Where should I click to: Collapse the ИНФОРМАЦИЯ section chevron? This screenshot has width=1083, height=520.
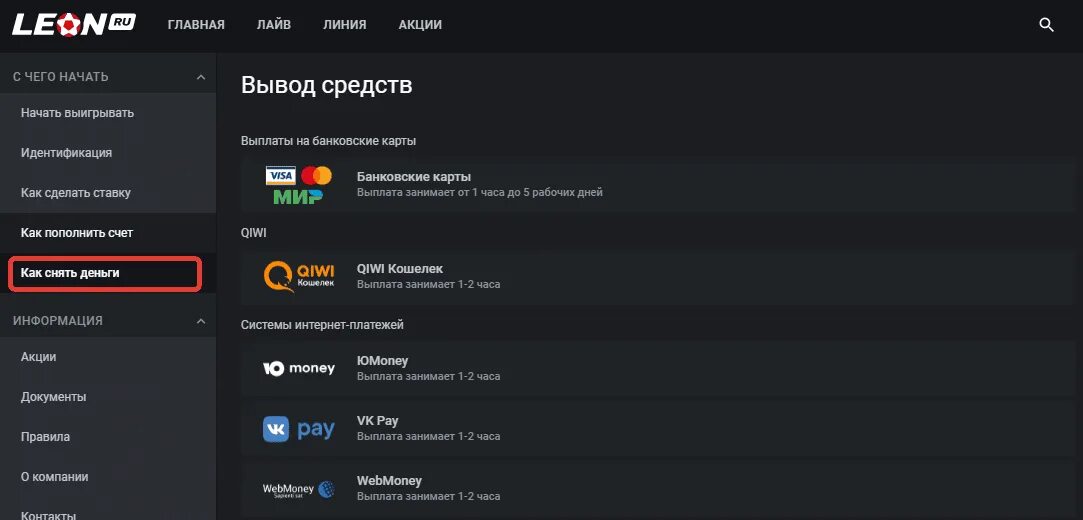click(201, 321)
